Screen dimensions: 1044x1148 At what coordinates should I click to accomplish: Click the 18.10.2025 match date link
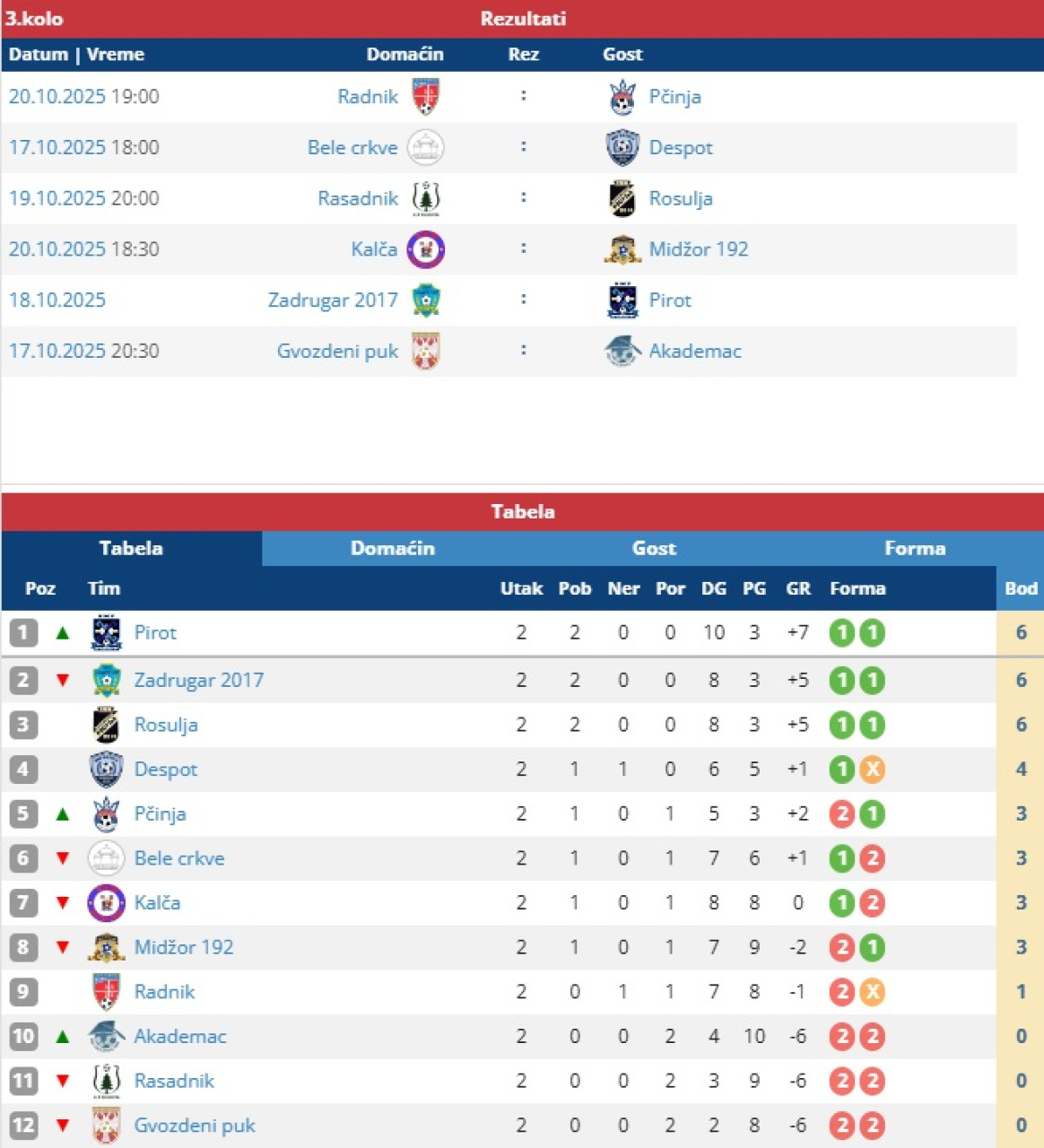click(57, 300)
